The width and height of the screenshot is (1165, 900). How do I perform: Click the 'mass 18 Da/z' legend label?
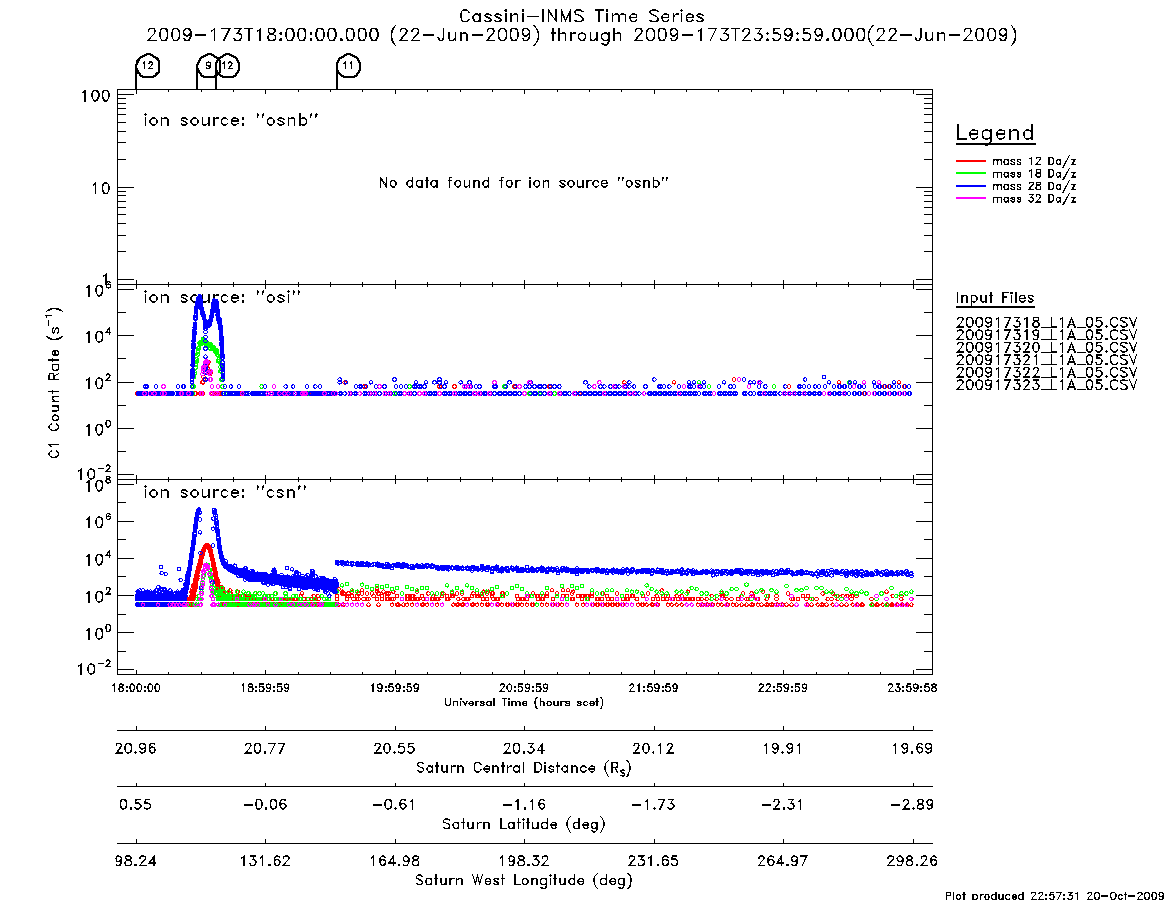pos(1034,174)
